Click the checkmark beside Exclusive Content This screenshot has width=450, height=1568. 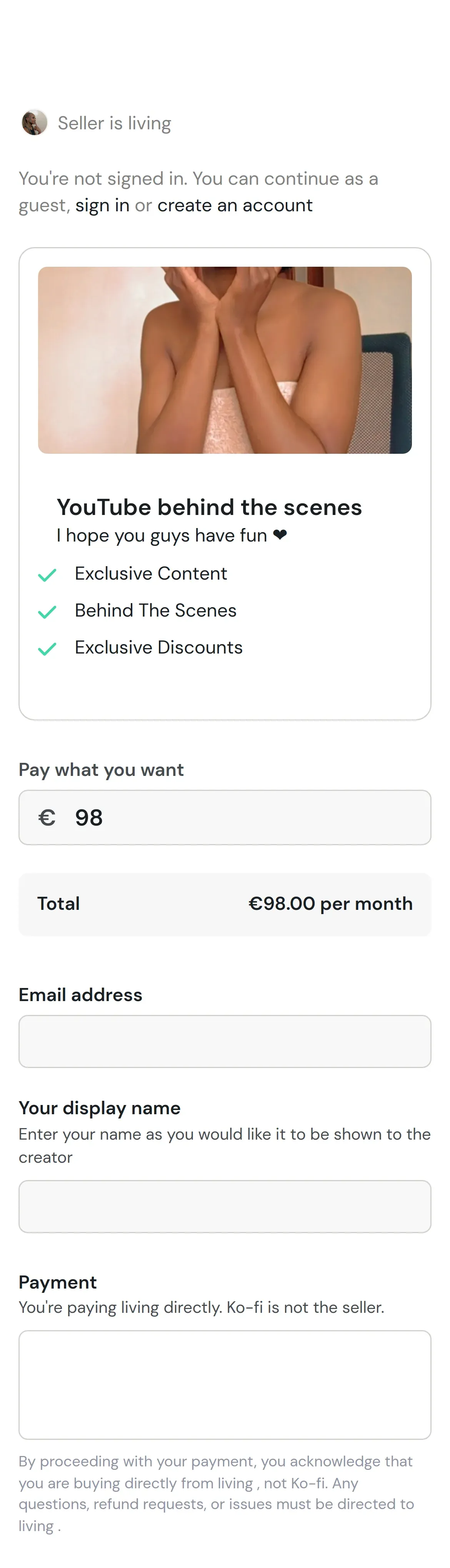(47, 575)
